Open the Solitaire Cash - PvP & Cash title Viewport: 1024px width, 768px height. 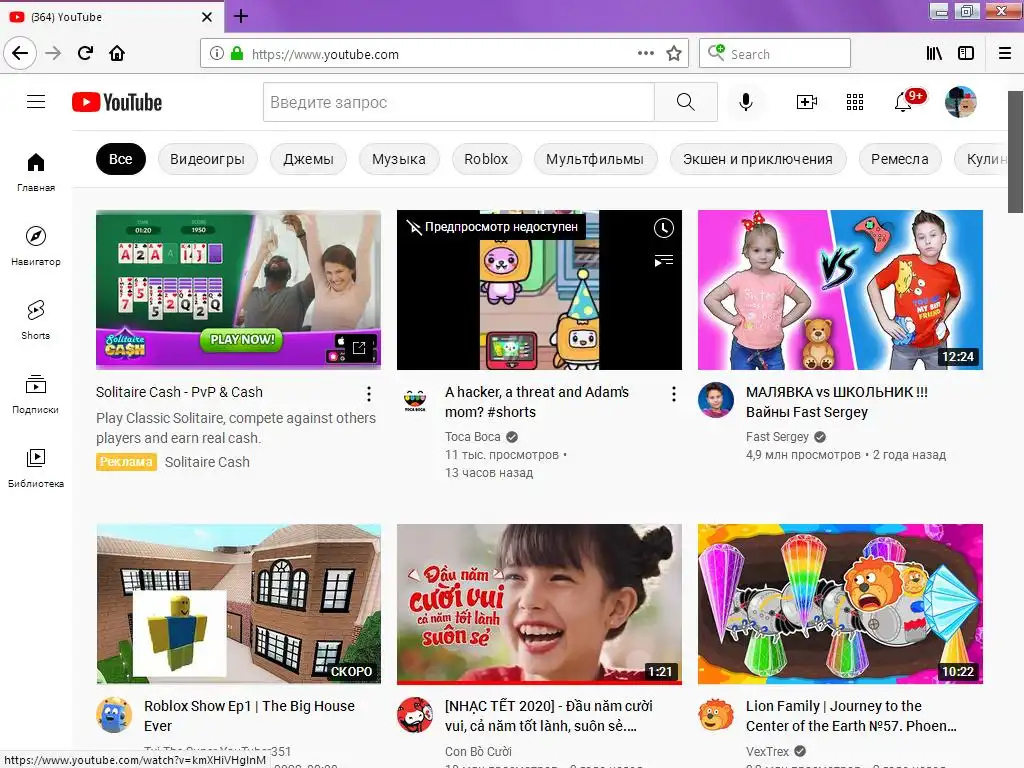[x=180, y=392]
